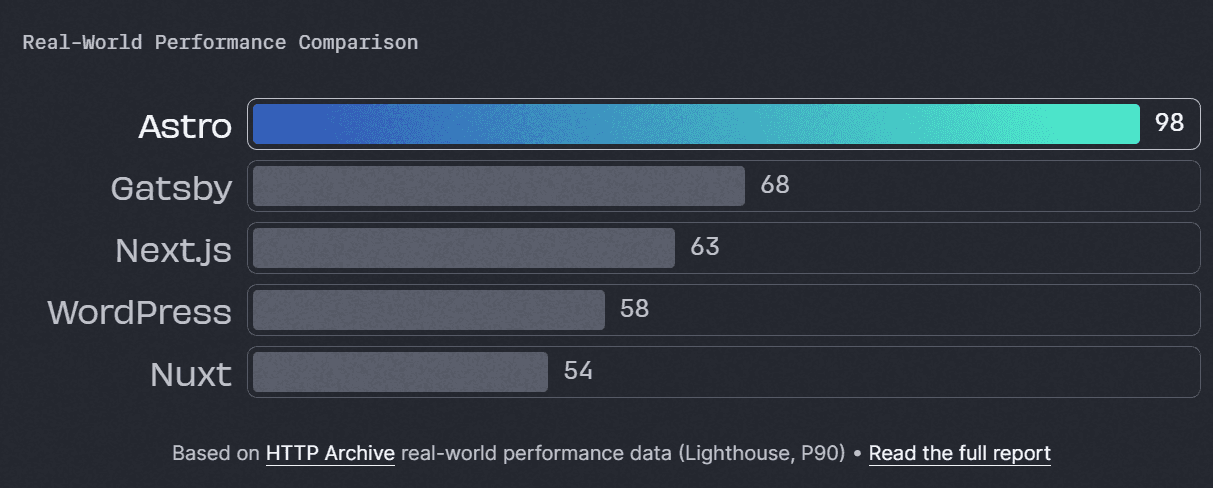This screenshot has width=1213, height=488.
Task: Select the Gatsby framework label
Action: click(x=171, y=188)
